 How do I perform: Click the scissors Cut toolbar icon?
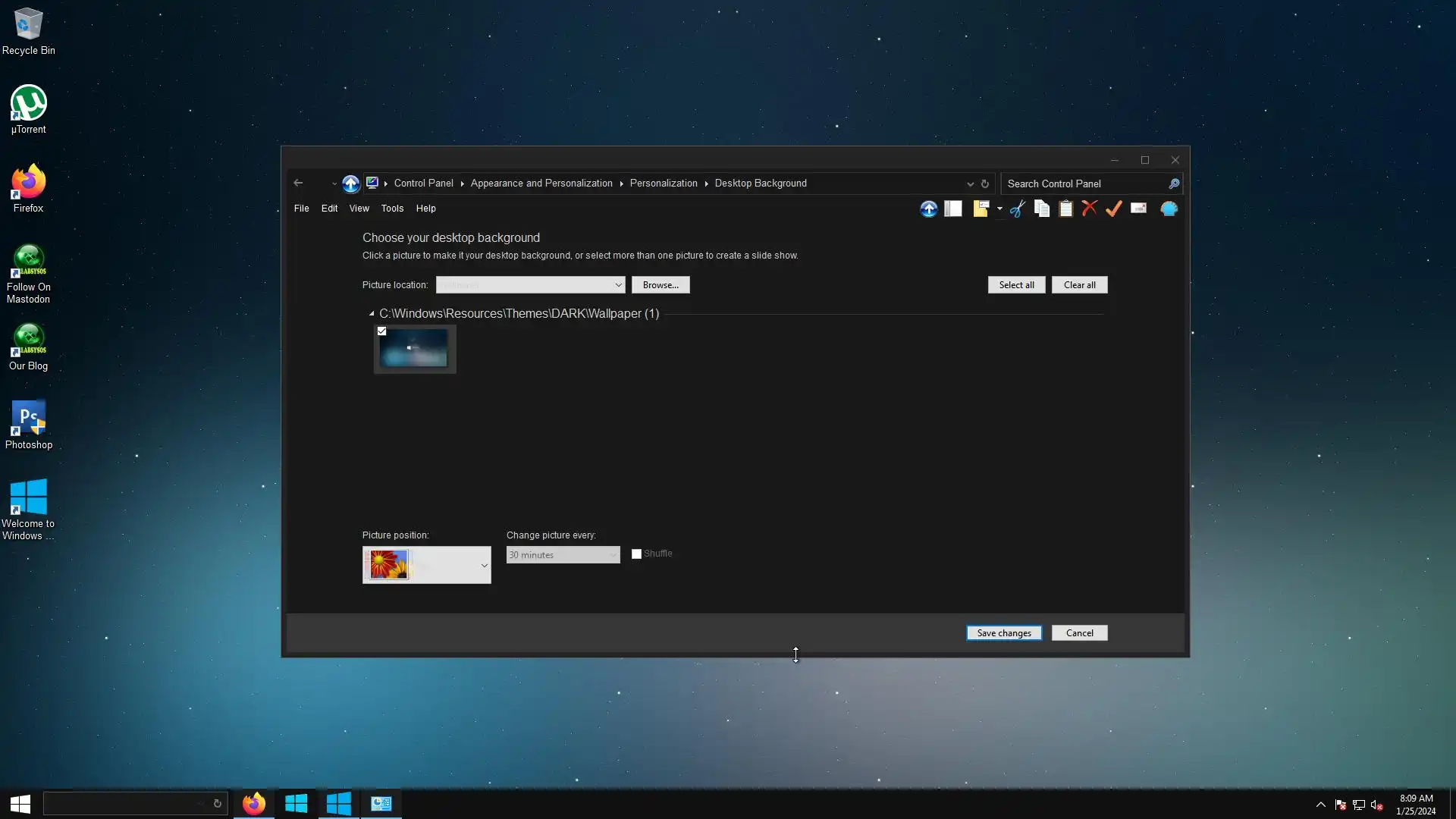pyautogui.click(x=1018, y=209)
